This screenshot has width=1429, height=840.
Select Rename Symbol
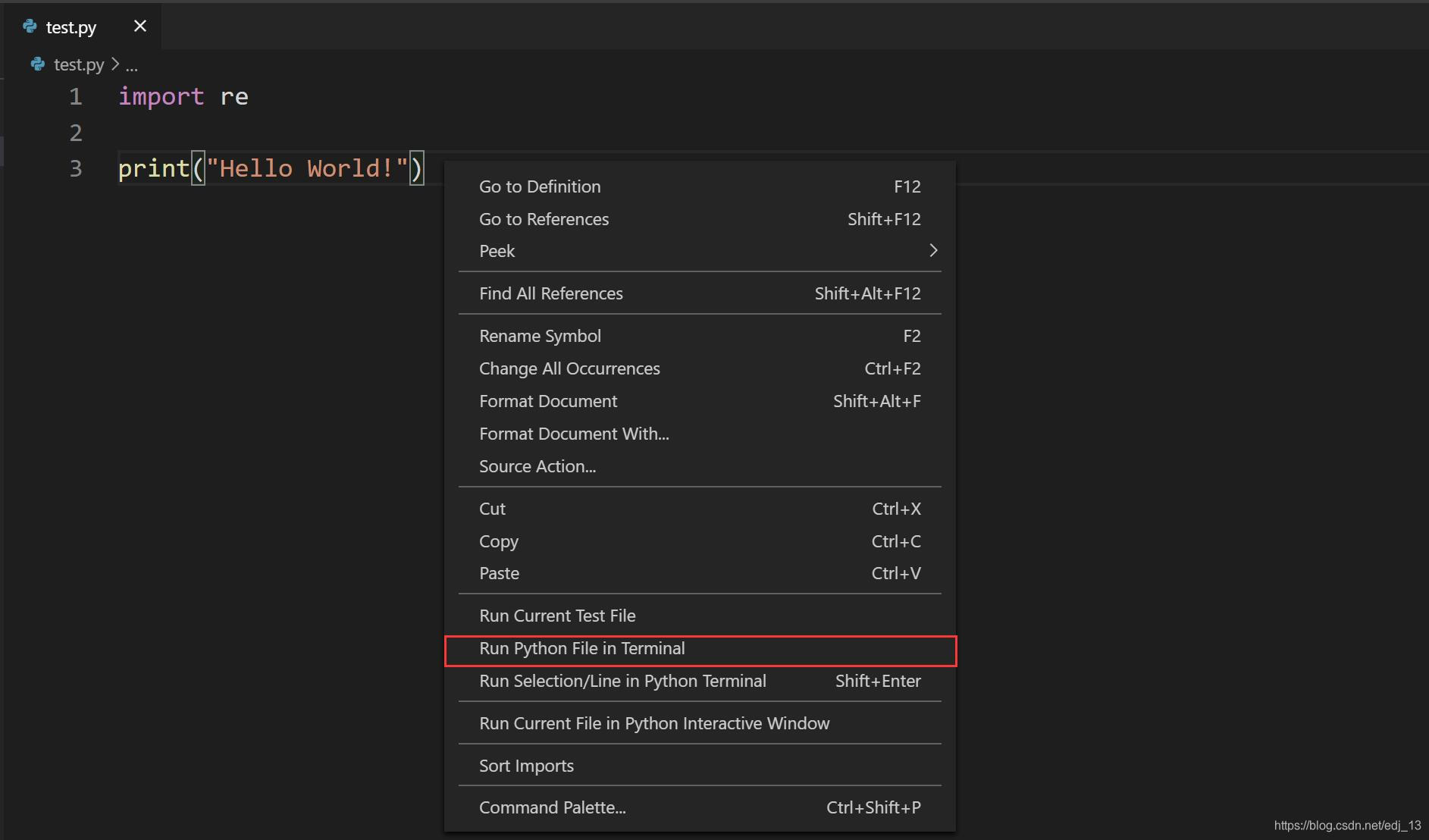pos(540,335)
